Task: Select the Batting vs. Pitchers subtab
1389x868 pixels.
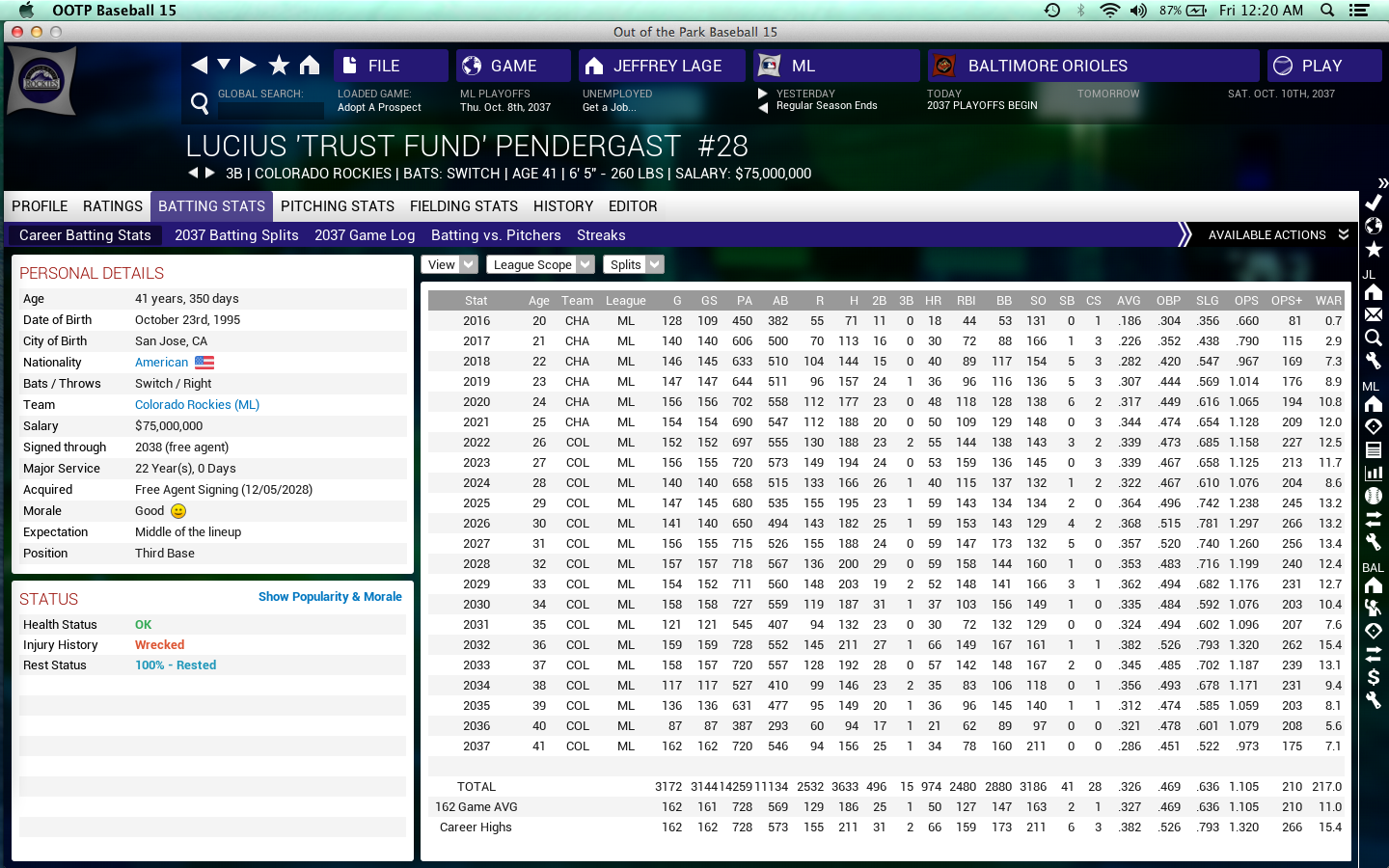Action: pos(496,235)
